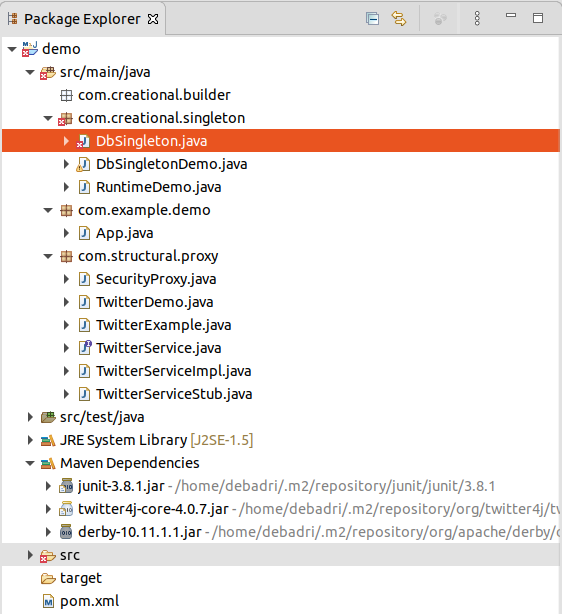The width and height of the screenshot is (562, 614).
Task: Expand App.java
Action: tap(66, 233)
